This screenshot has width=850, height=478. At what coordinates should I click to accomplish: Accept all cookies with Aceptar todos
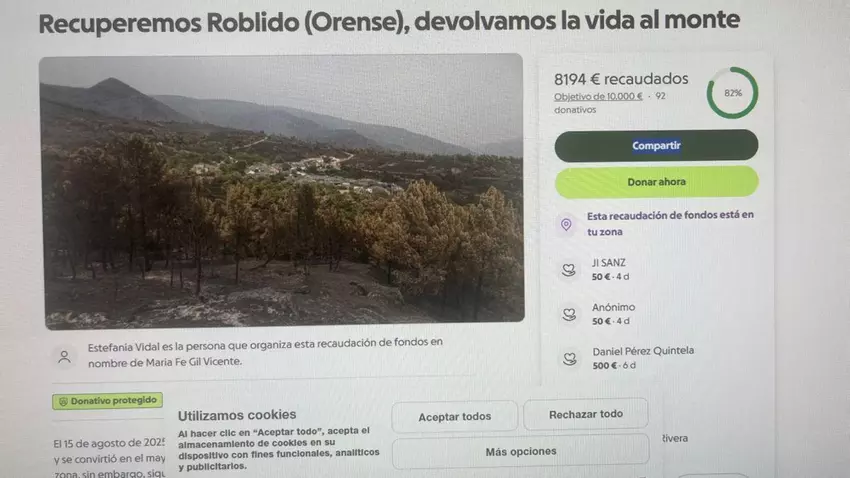click(x=454, y=417)
